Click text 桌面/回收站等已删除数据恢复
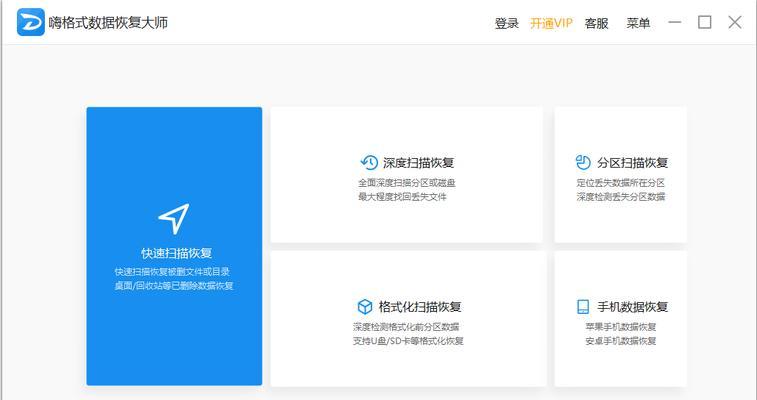 tap(174, 286)
